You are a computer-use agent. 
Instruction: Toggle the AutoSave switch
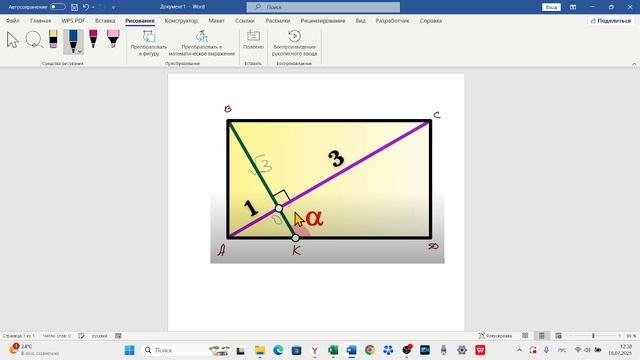58,7
